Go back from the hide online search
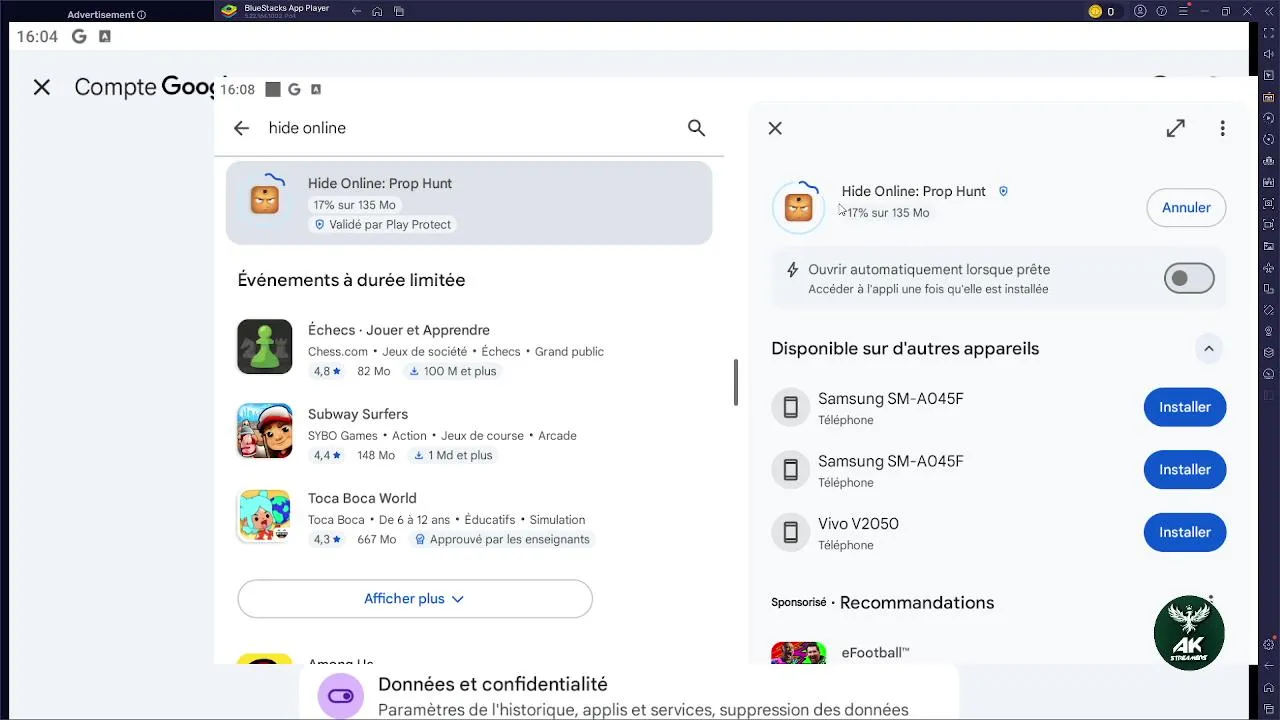 point(241,128)
